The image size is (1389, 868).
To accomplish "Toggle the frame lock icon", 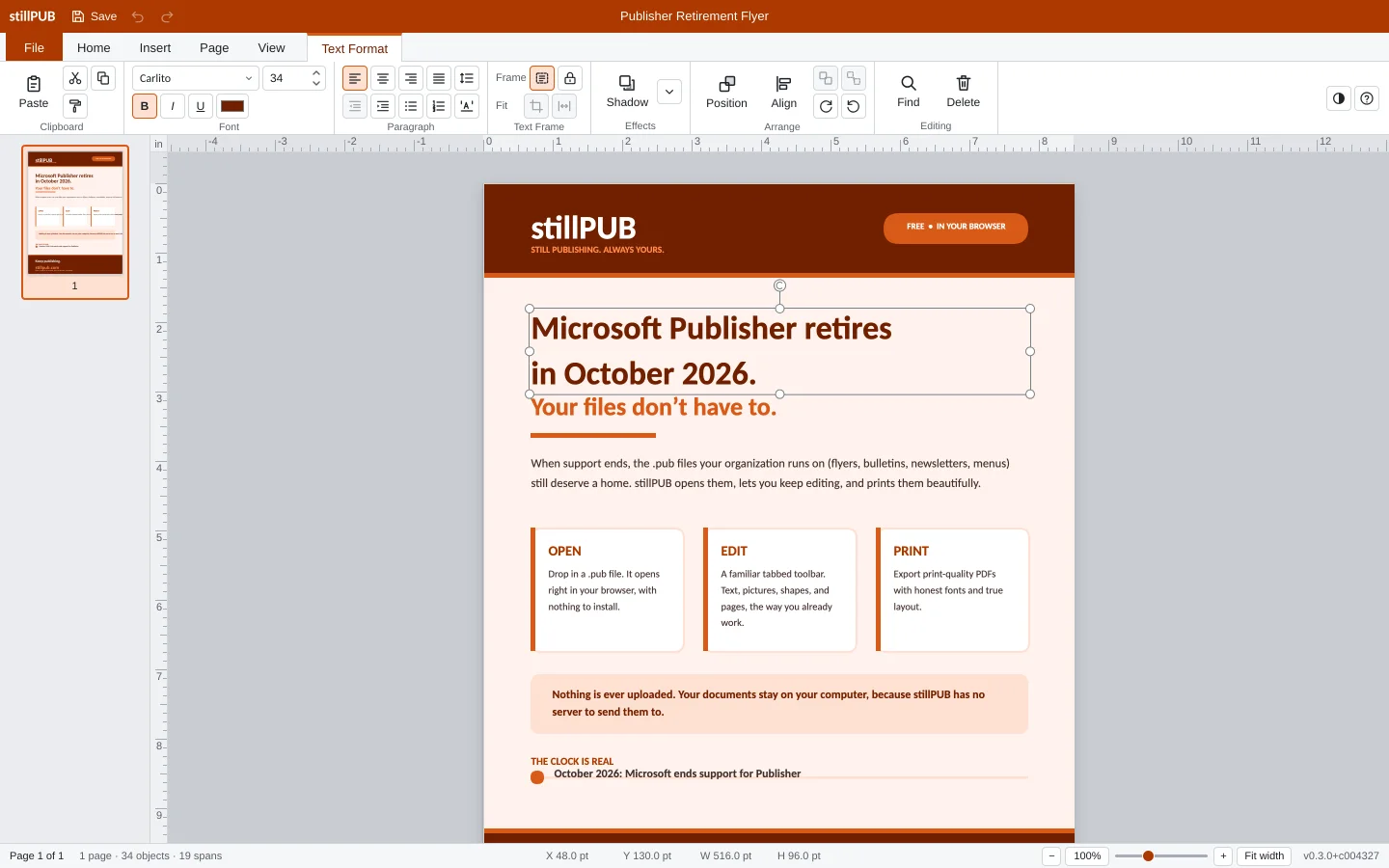I will point(570,78).
